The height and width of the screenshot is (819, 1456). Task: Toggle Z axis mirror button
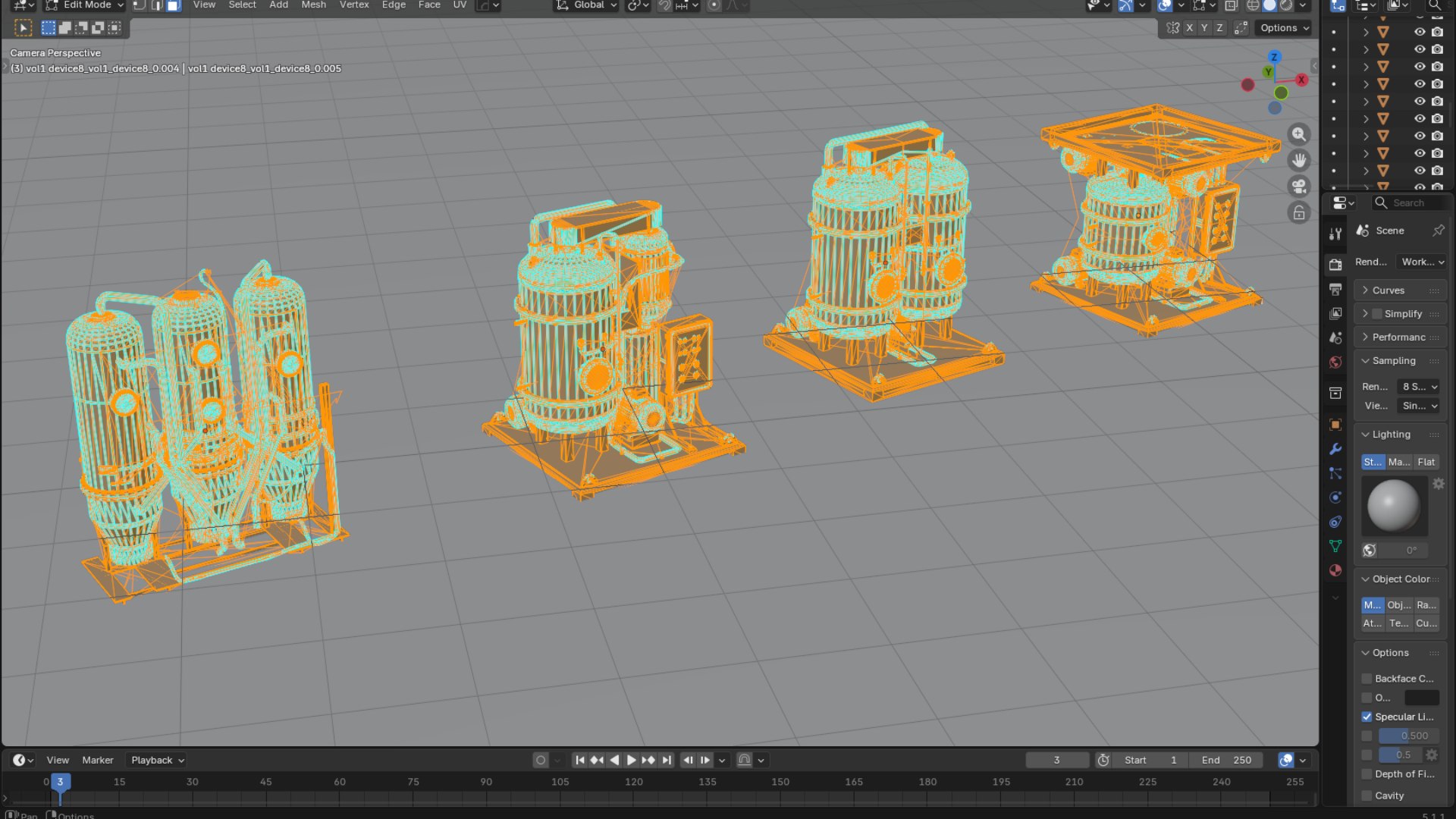click(x=1219, y=28)
